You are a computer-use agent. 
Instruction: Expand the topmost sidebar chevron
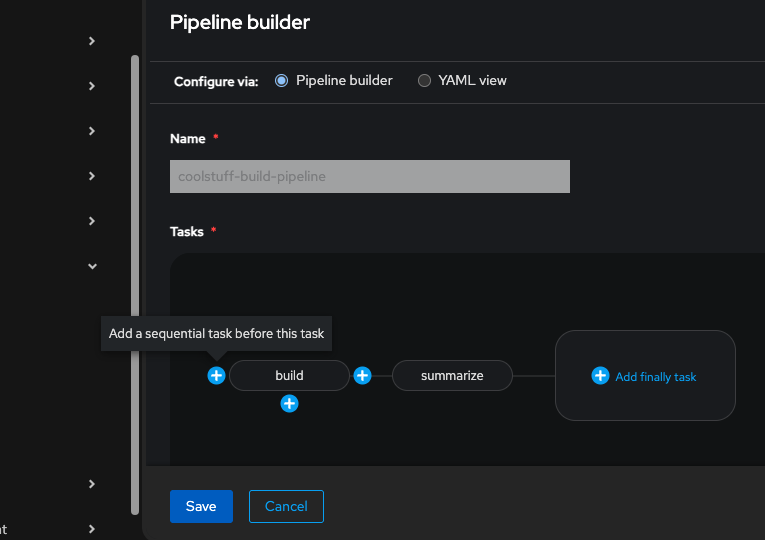pyautogui.click(x=92, y=41)
